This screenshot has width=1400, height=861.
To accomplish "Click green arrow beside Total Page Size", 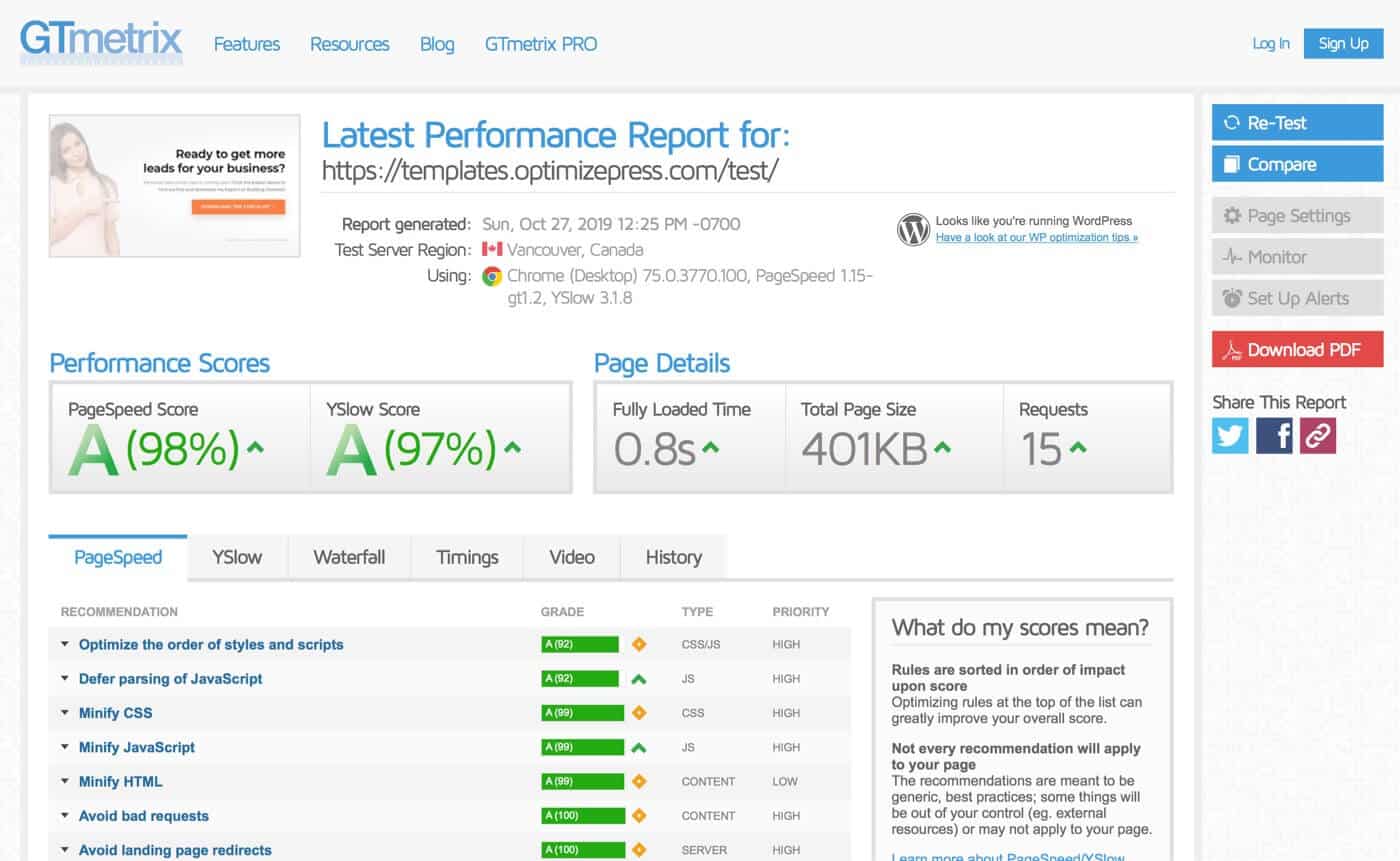I will 941,448.
